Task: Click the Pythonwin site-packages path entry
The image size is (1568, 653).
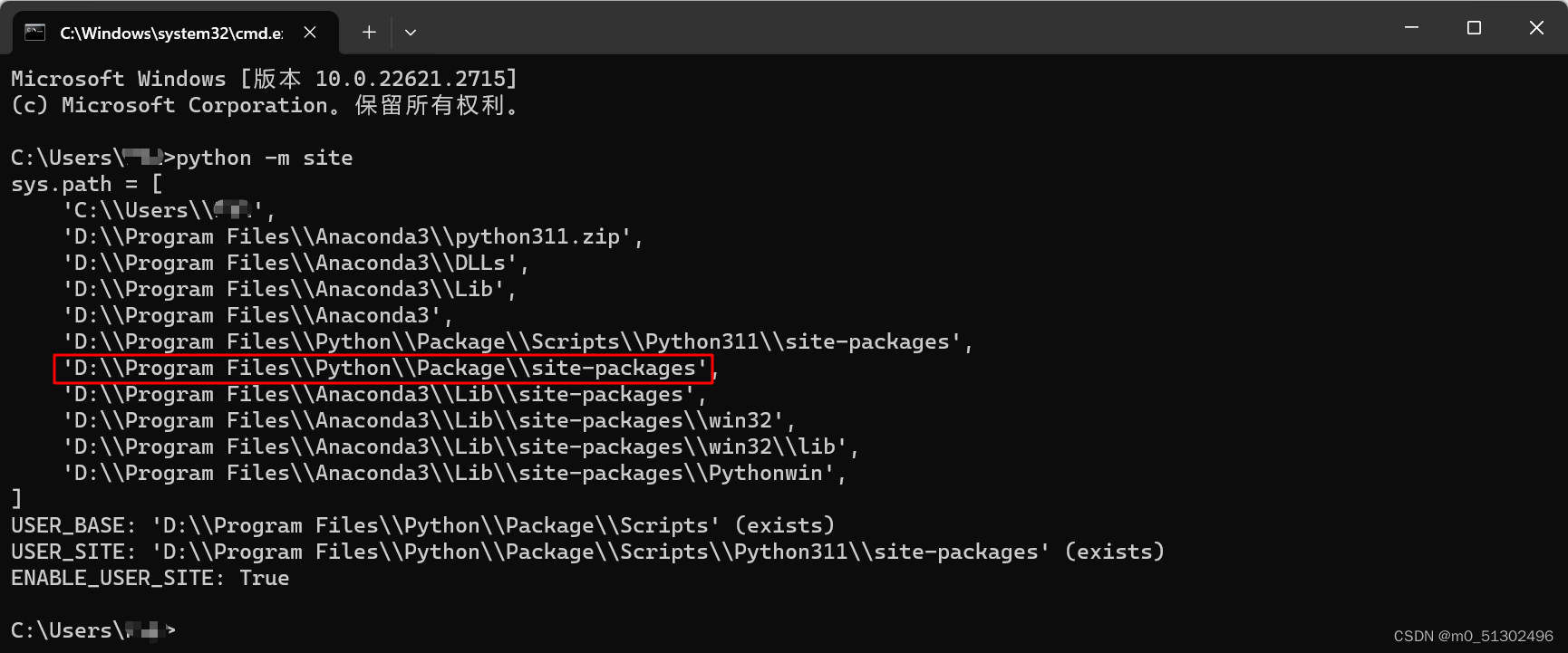Action: [453, 472]
